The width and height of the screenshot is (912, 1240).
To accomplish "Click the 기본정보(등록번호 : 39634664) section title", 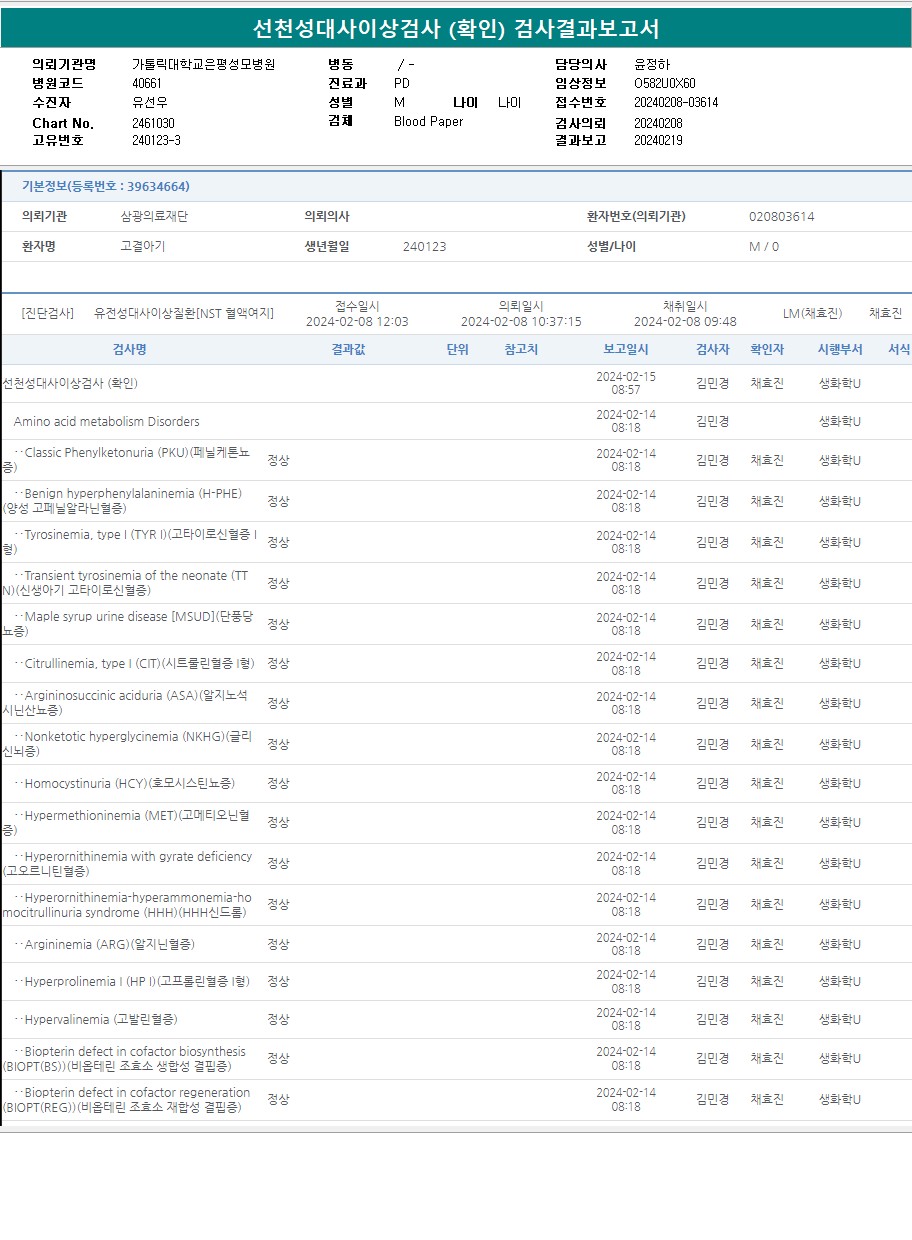I will [x=106, y=186].
